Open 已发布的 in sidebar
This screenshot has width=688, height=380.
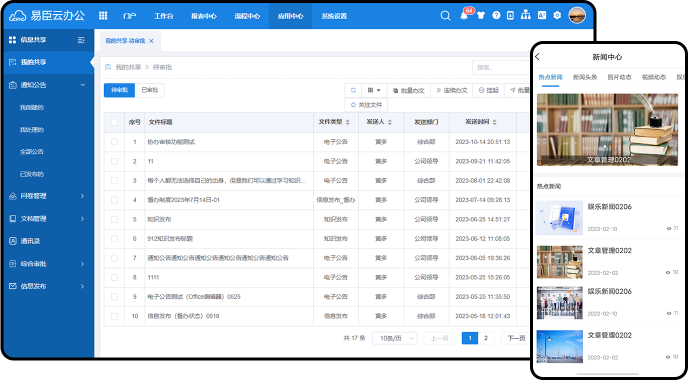pos(32,174)
